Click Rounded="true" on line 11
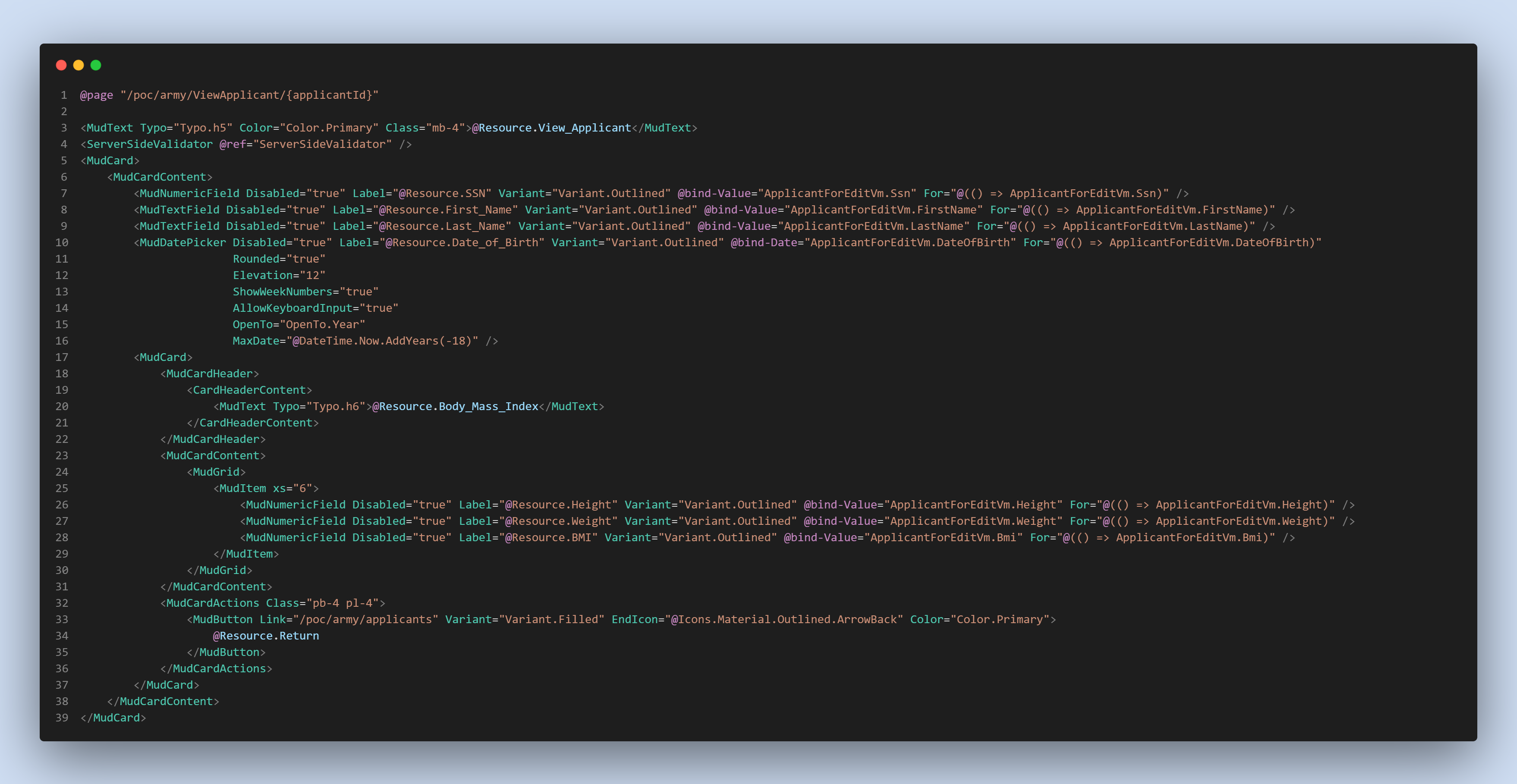Image resolution: width=1517 pixels, height=784 pixels. (279, 259)
